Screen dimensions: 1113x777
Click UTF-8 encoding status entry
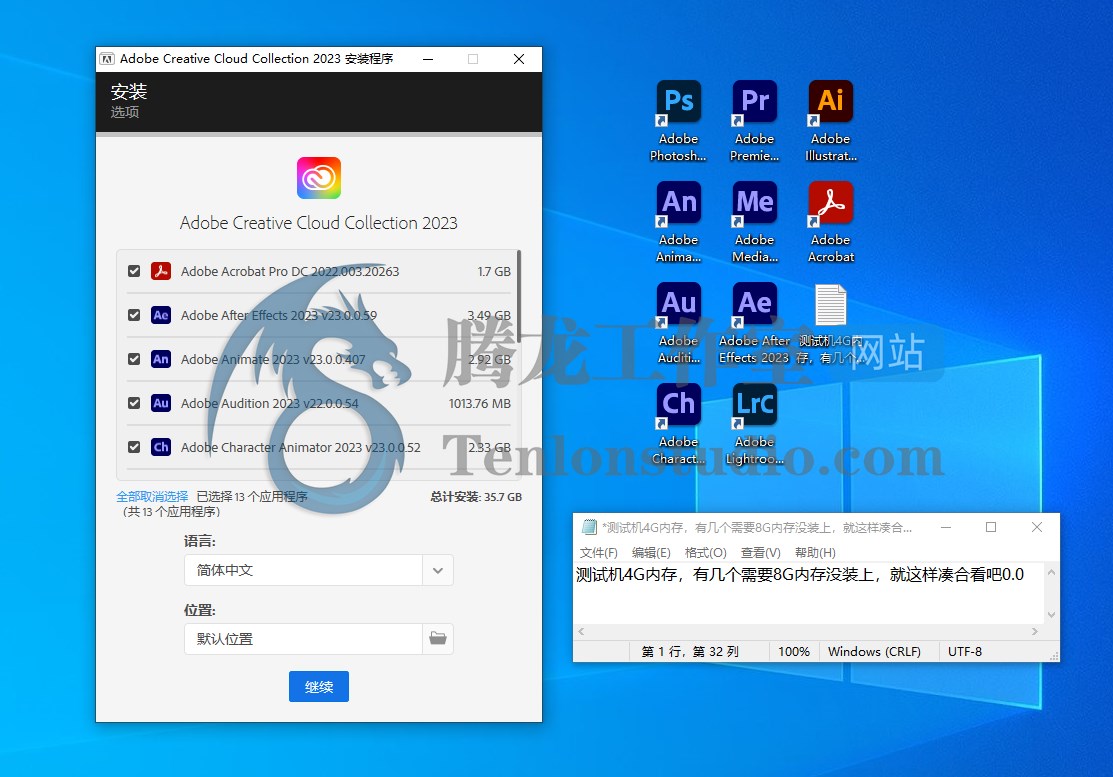[965, 651]
